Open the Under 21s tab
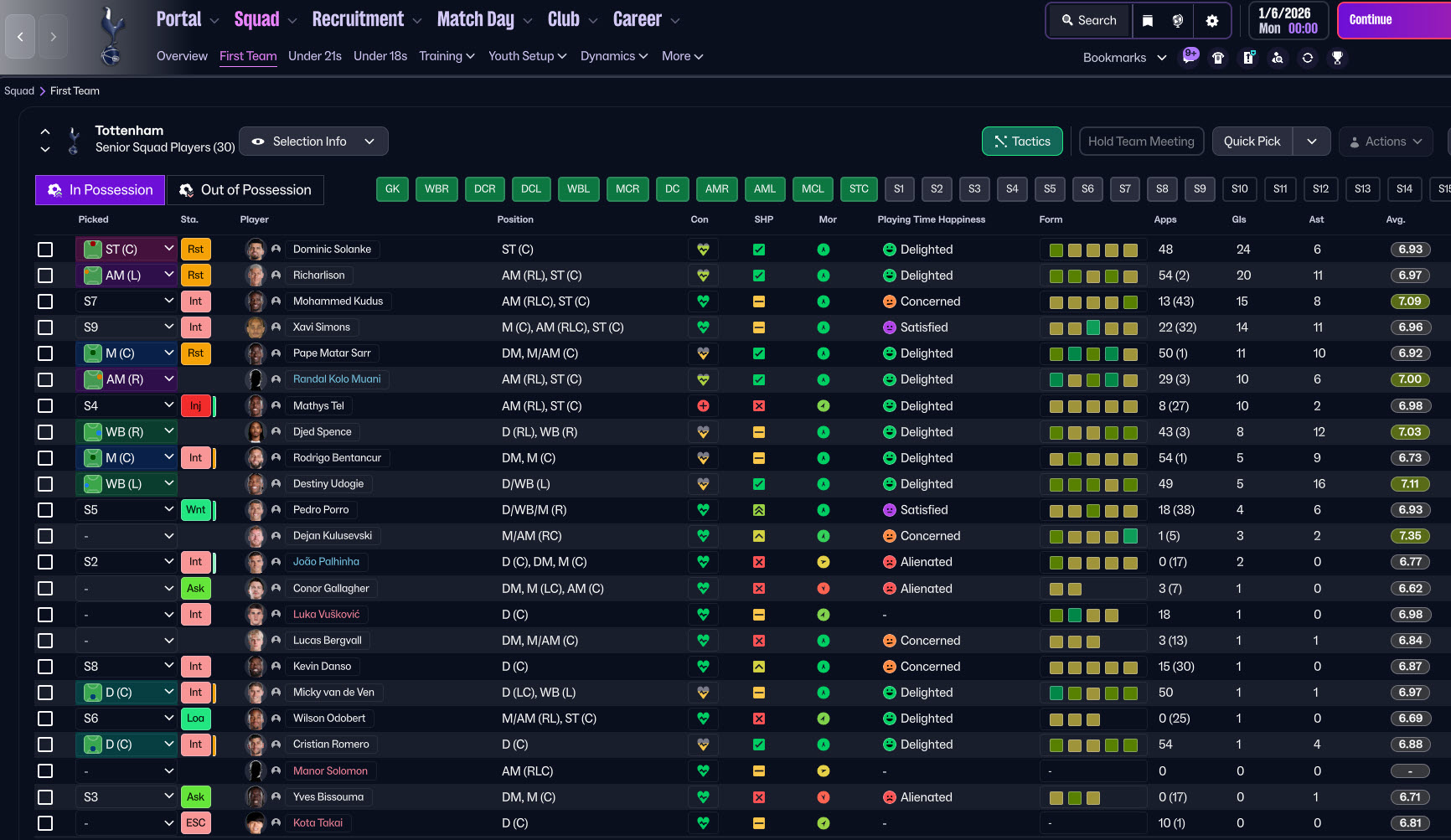This screenshot has height=840, width=1451. tap(314, 56)
